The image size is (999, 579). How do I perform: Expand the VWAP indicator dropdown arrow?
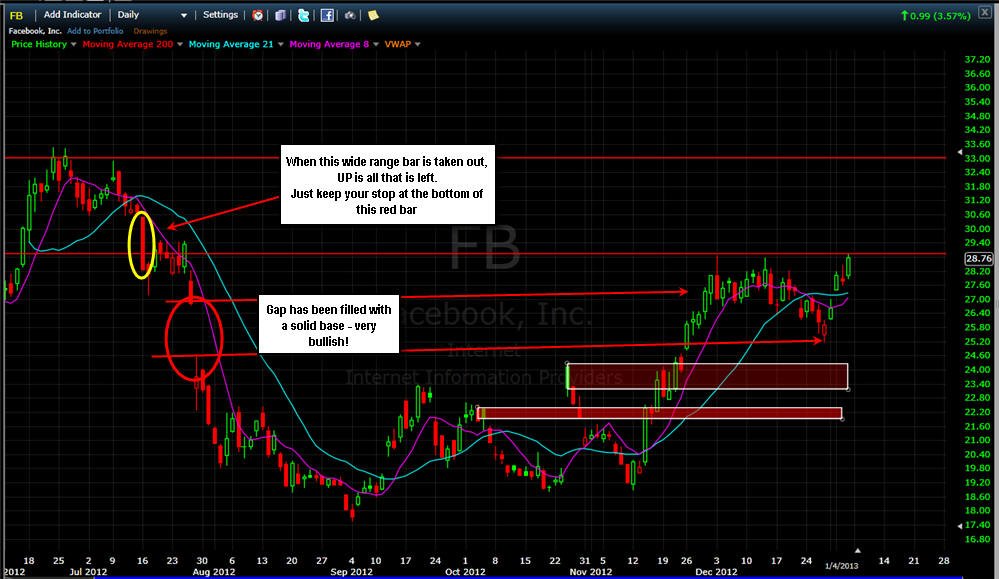coord(417,45)
